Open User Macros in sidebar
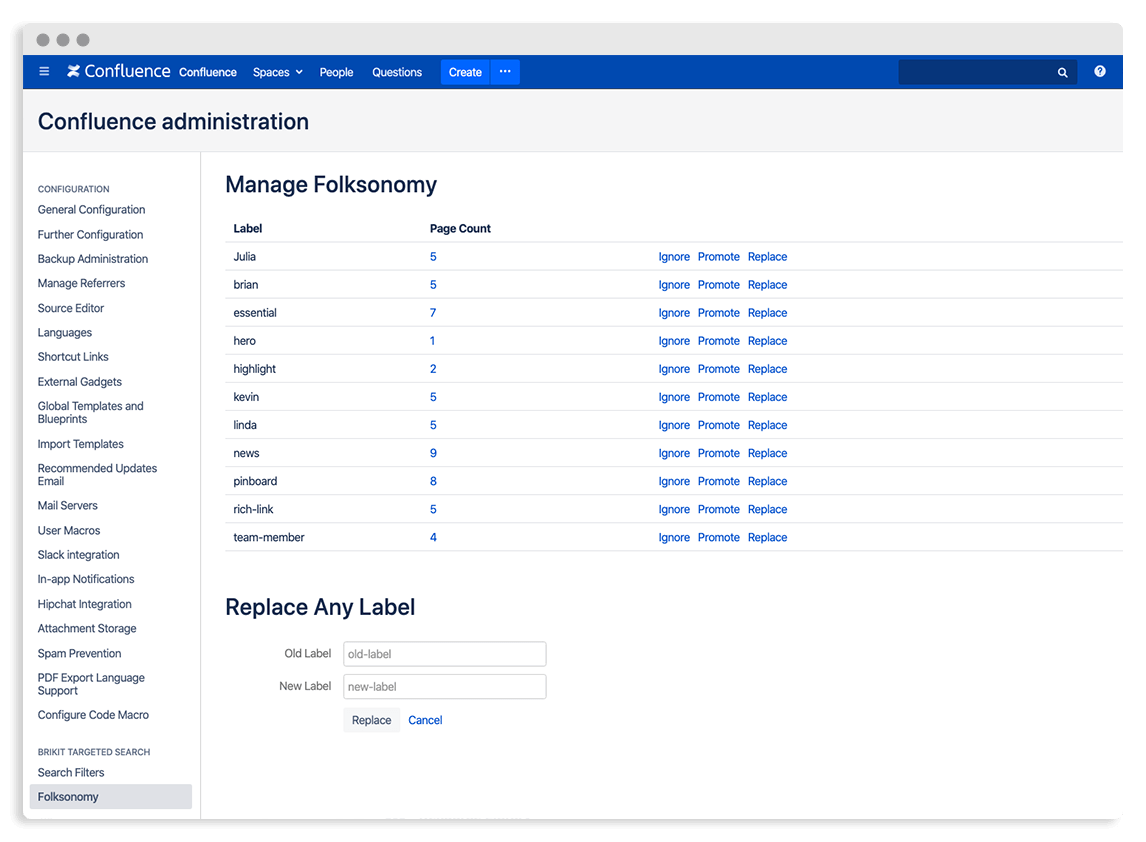 [69, 531]
